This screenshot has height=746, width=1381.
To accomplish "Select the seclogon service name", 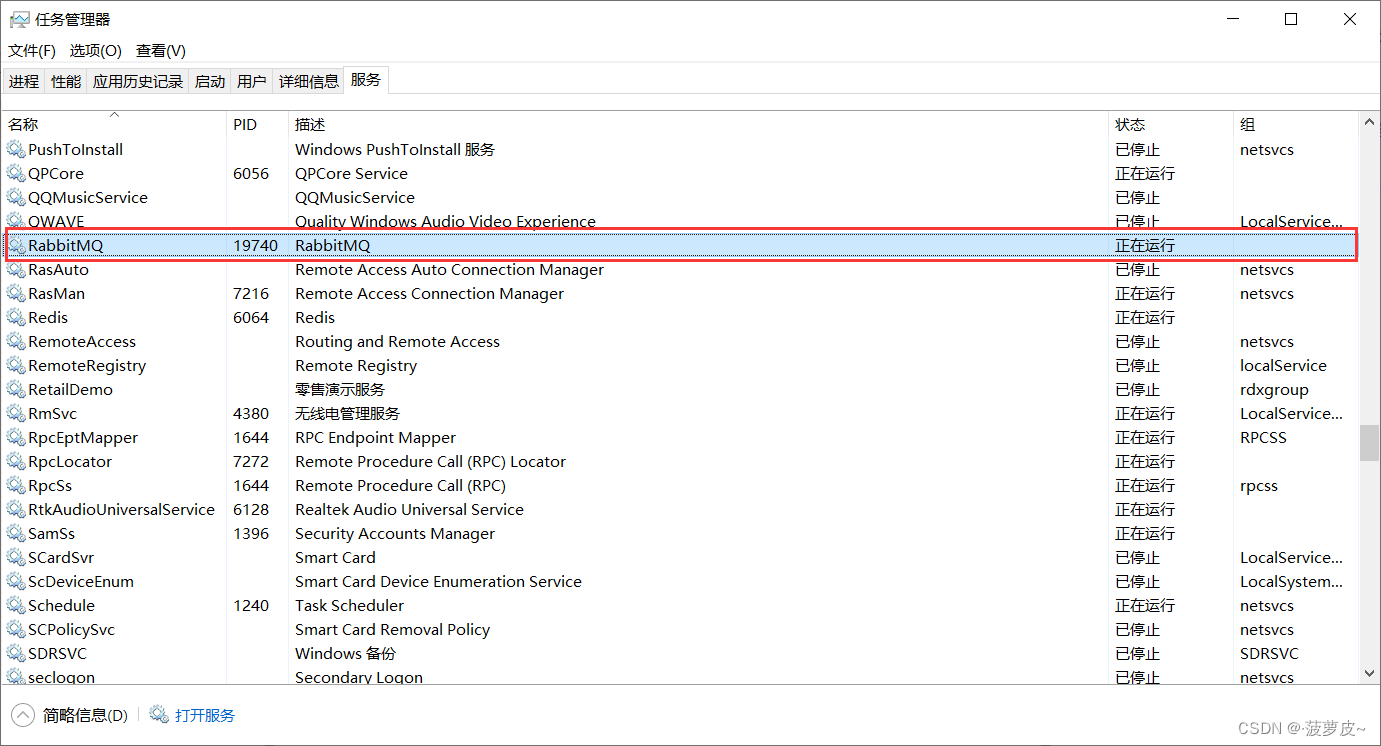I will 61,677.
